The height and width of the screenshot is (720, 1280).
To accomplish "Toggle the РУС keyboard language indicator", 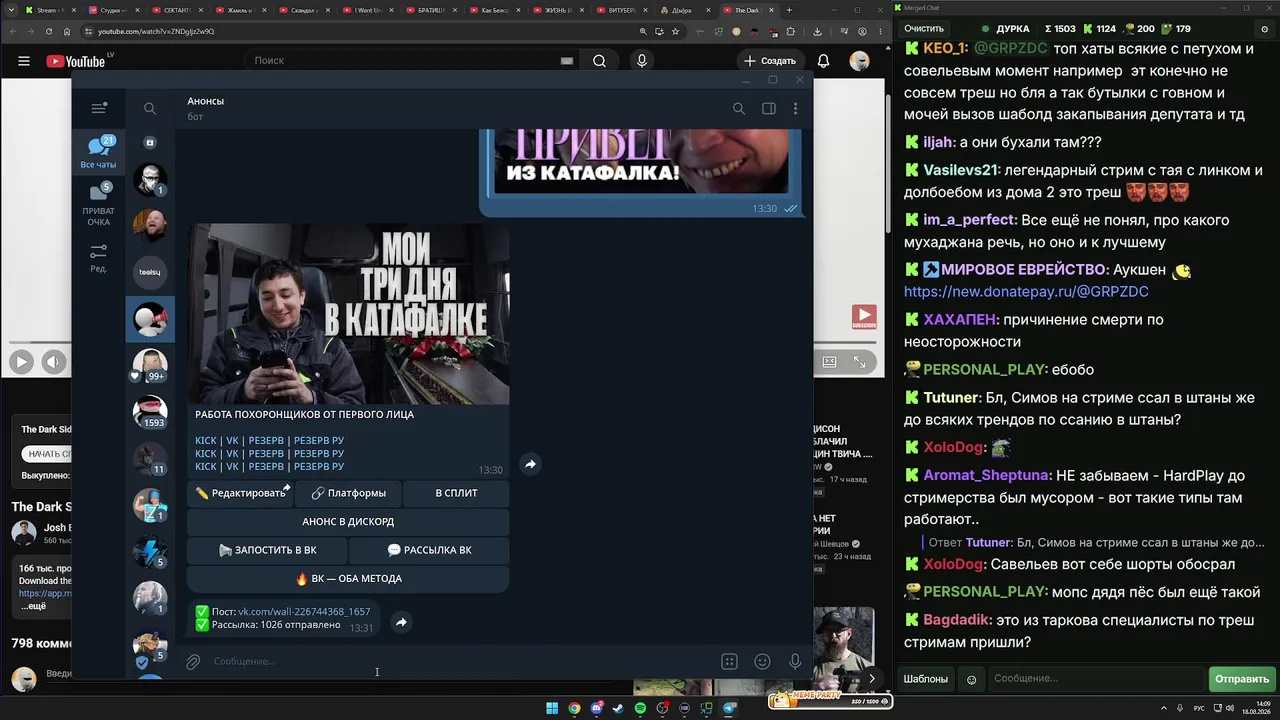I will pos(1199,709).
